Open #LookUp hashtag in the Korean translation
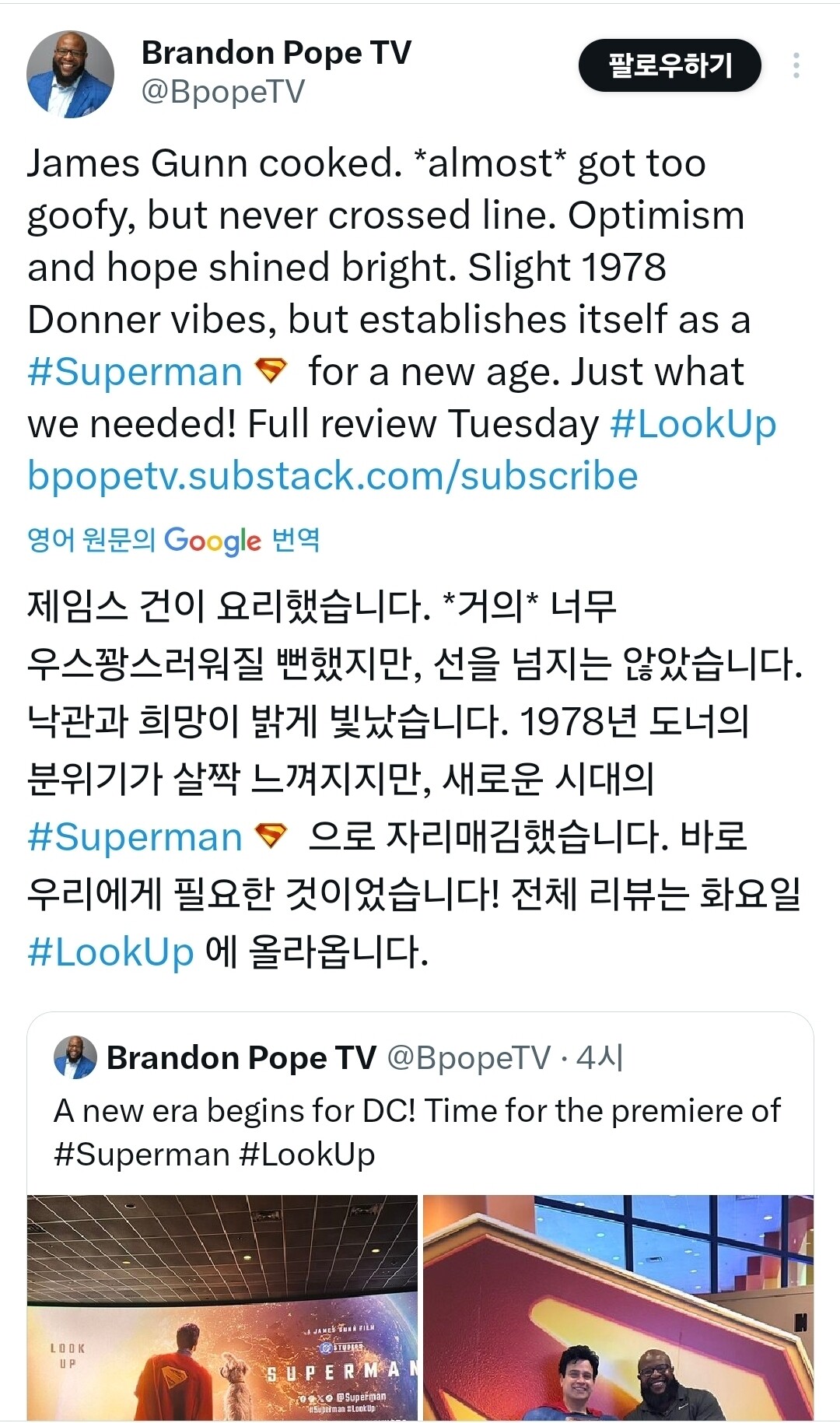Image resolution: width=840 pixels, height=1423 pixels. coord(110,952)
